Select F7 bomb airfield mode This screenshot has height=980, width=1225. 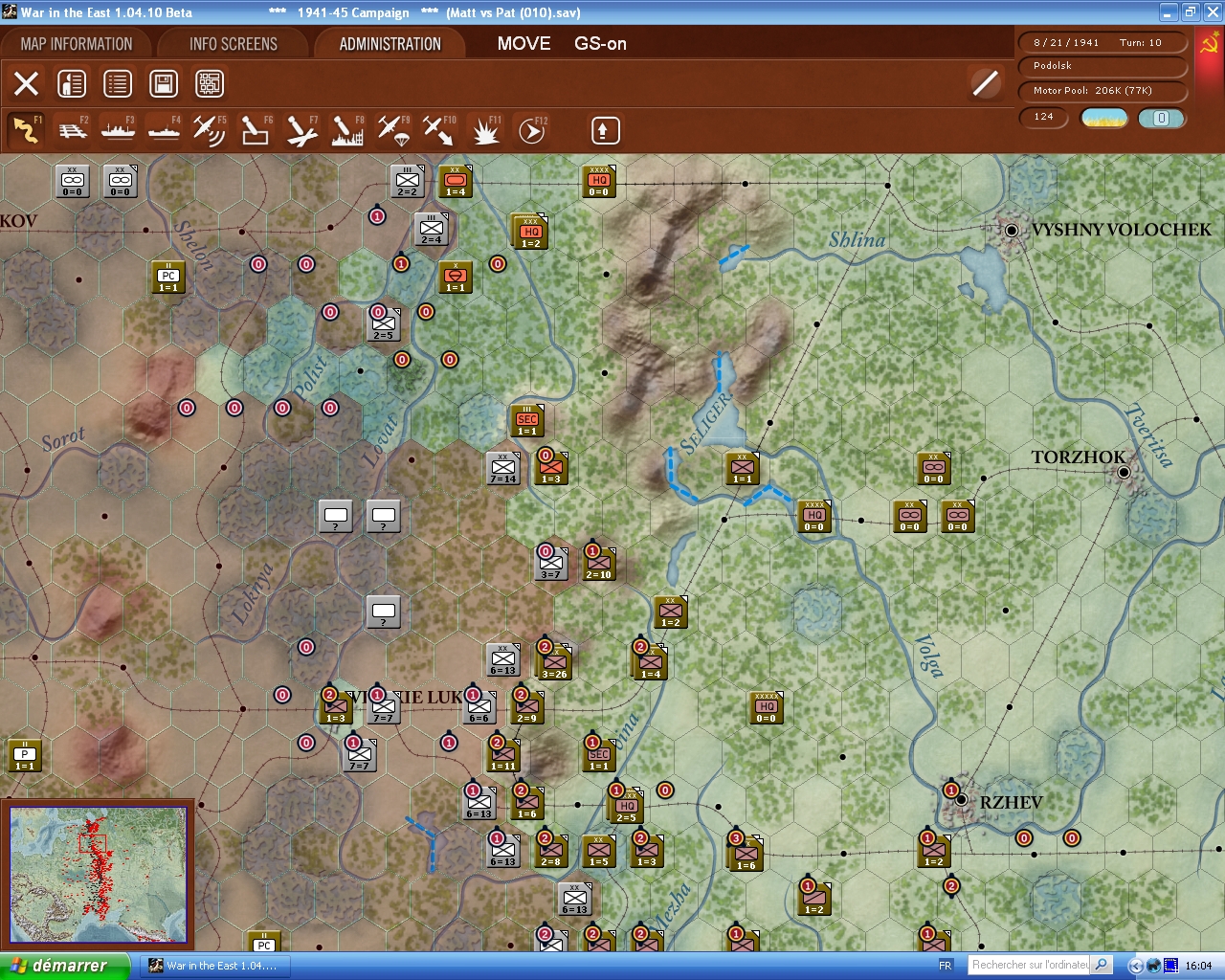pos(301,130)
